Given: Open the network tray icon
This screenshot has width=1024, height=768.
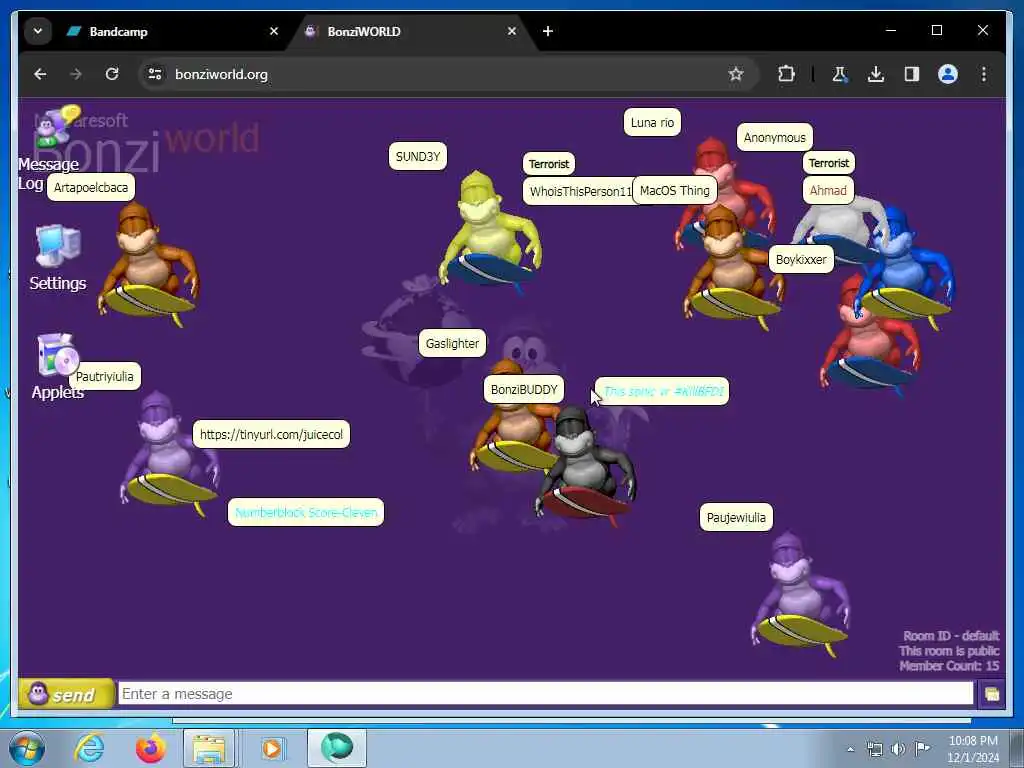Looking at the screenshot, I should 874,749.
